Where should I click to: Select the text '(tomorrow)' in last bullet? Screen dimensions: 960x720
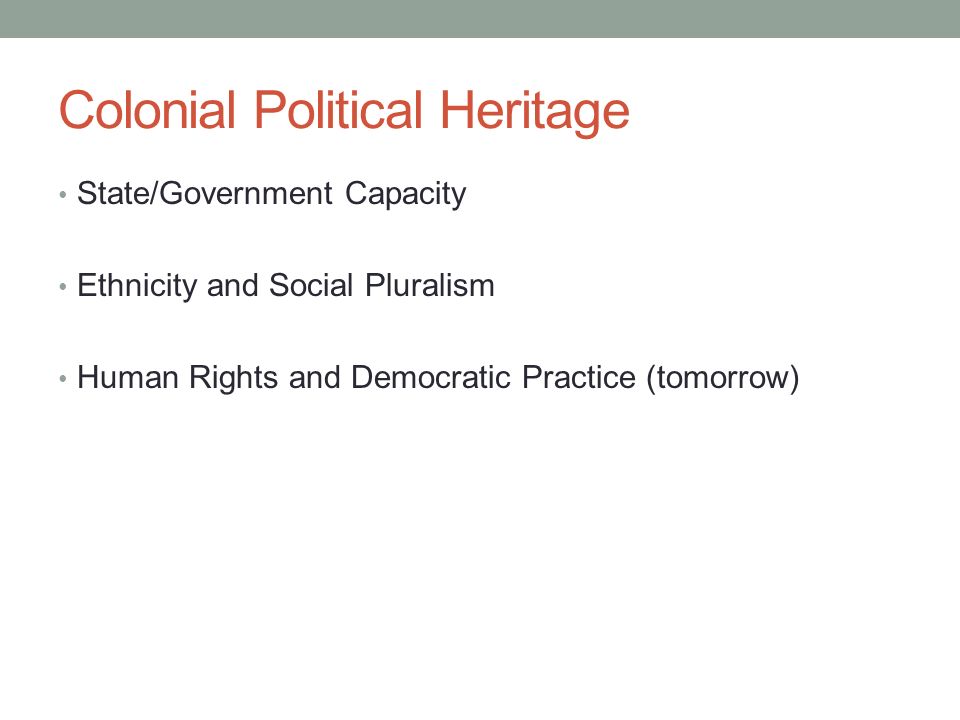pyautogui.click(x=723, y=378)
